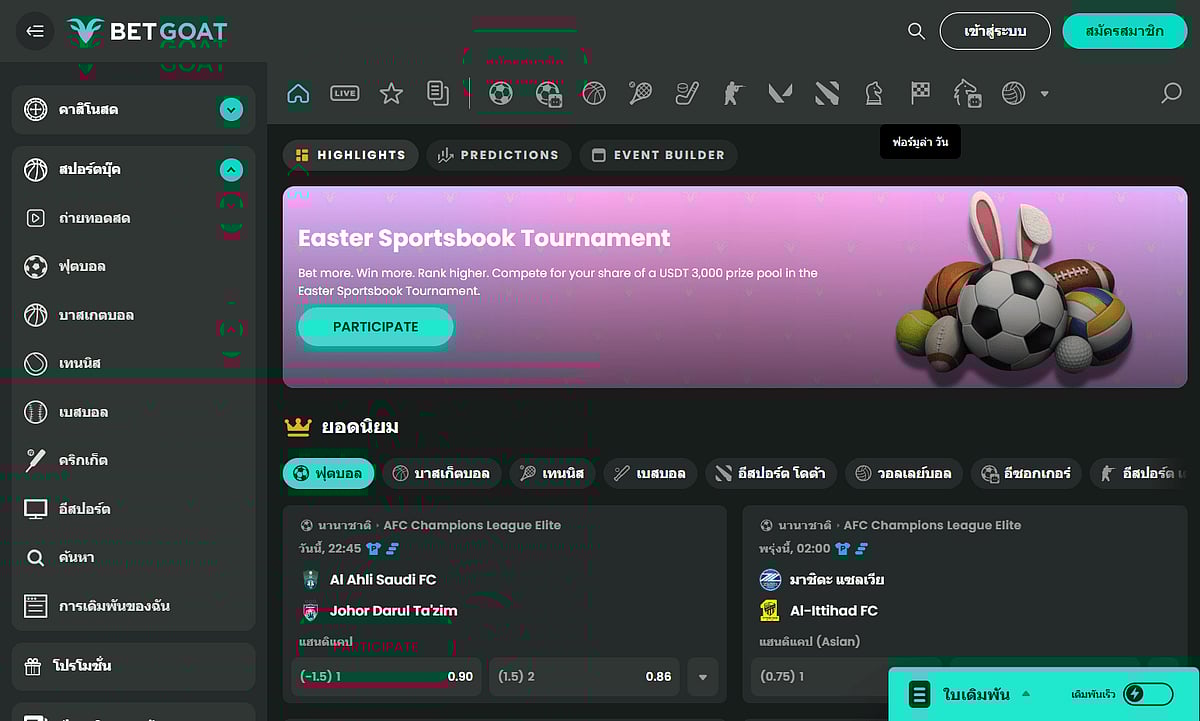Select the tennis racket sport icon
The height and width of the screenshot is (721, 1200).
click(x=640, y=93)
